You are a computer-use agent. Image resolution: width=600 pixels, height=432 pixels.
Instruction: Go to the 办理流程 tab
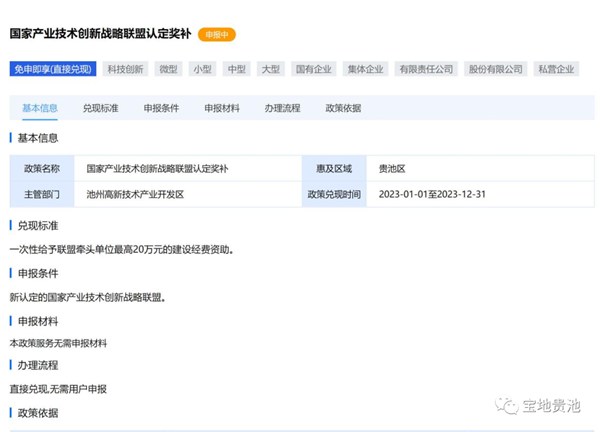(x=282, y=108)
